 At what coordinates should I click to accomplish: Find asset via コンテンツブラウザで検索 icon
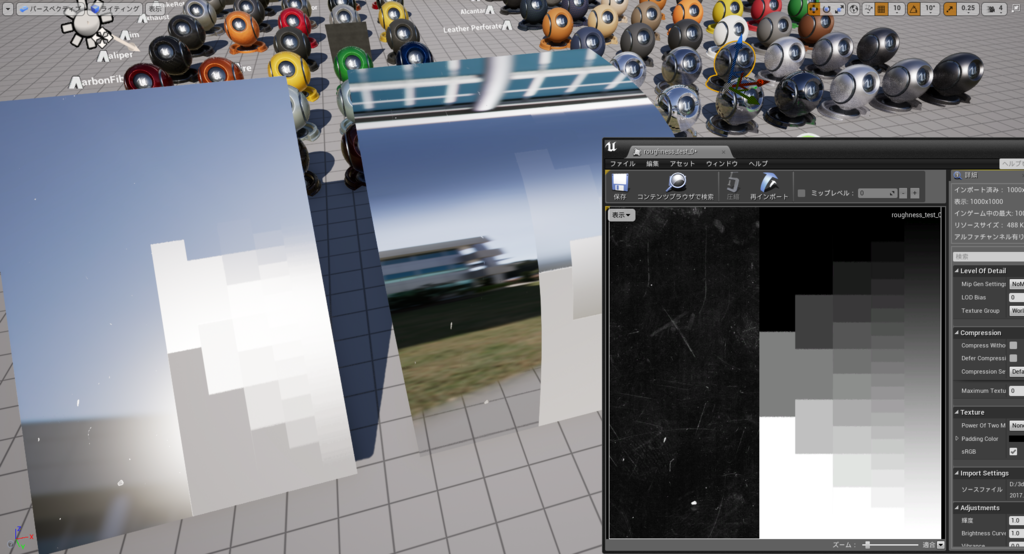pos(675,186)
